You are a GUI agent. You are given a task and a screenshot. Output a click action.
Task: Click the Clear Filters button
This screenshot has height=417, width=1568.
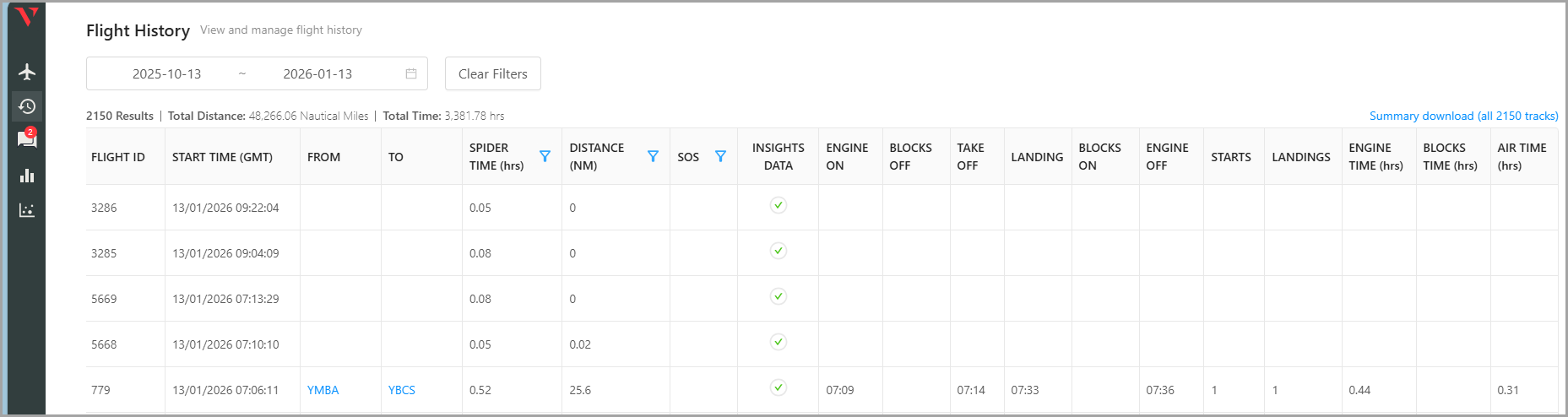tap(492, 74)
